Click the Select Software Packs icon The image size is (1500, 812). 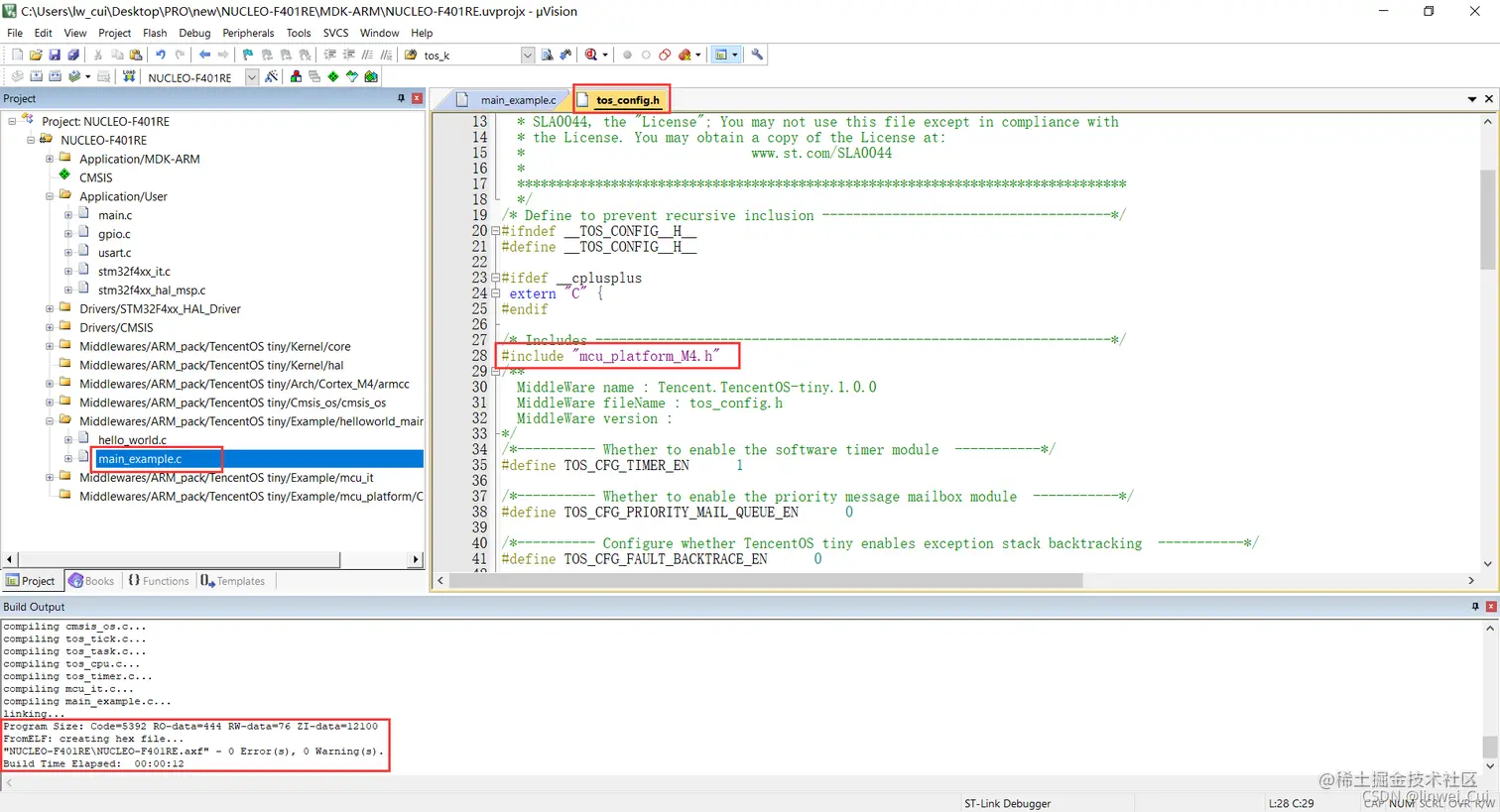click(x=352, y=76)
